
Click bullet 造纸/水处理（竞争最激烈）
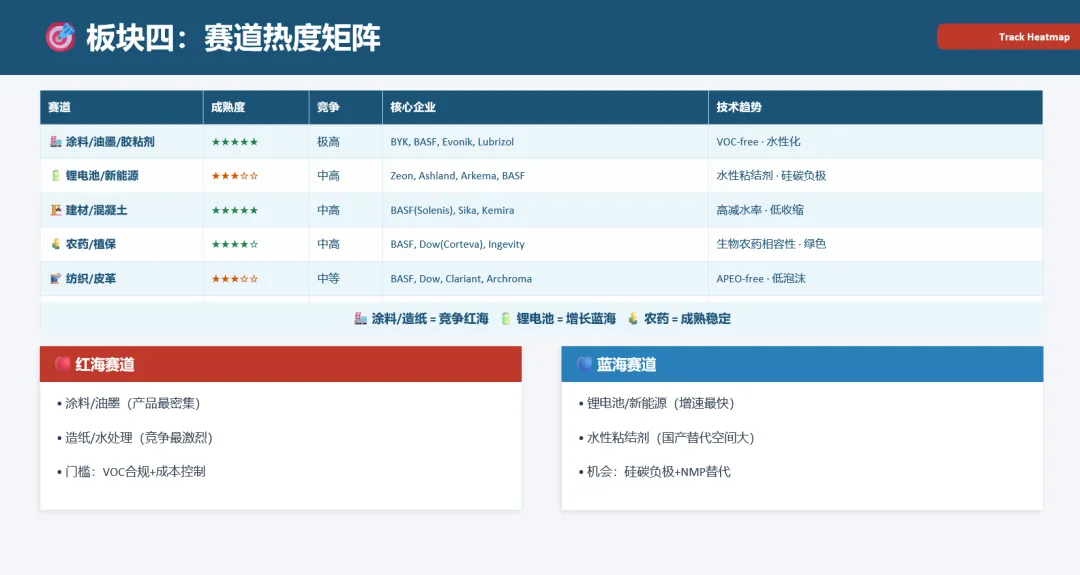tap(135, 437)
